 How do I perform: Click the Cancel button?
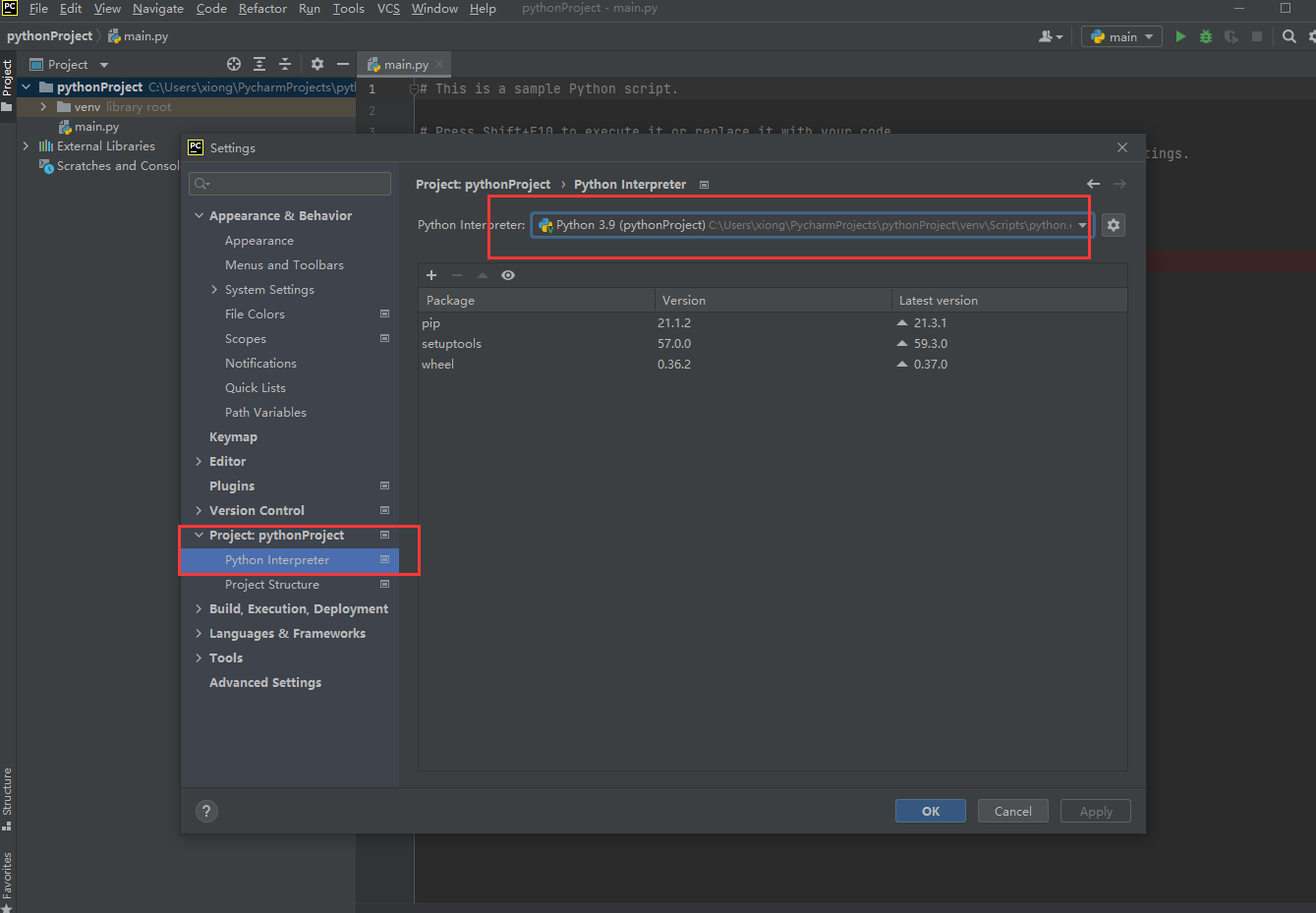(x=1012, y=811)
